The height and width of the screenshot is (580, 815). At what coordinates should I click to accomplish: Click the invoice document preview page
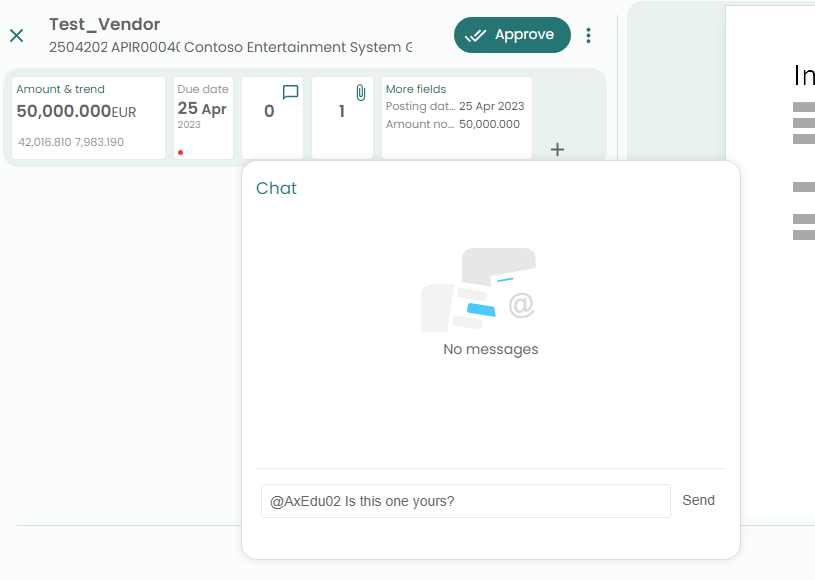point(770,260)
